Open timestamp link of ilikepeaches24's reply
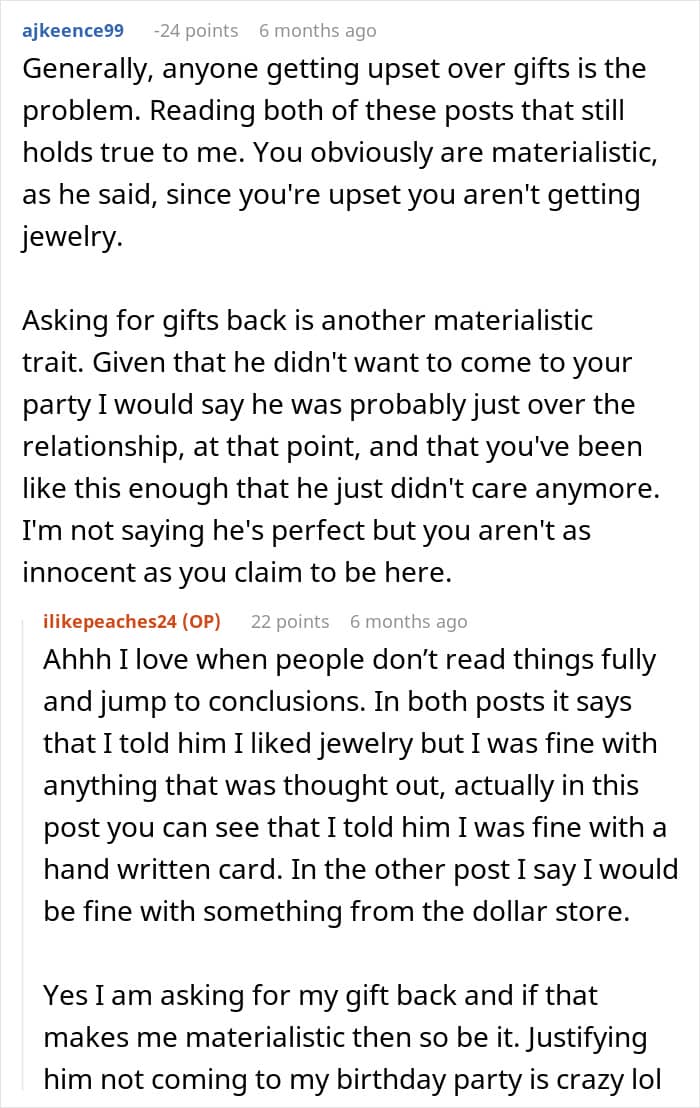700x1108 pixels. tap(408, 622)
